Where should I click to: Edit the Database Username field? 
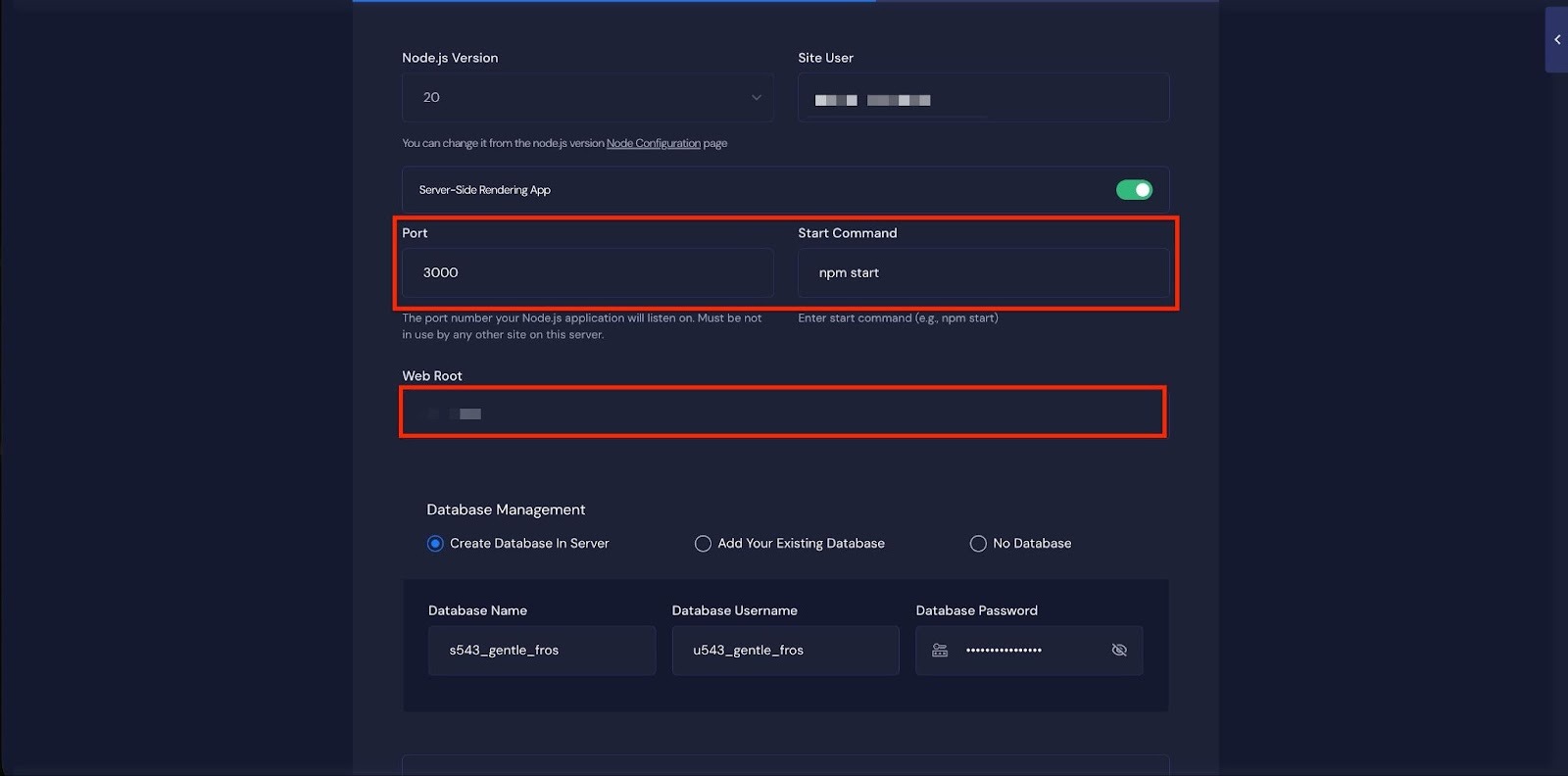click(785, 651)
